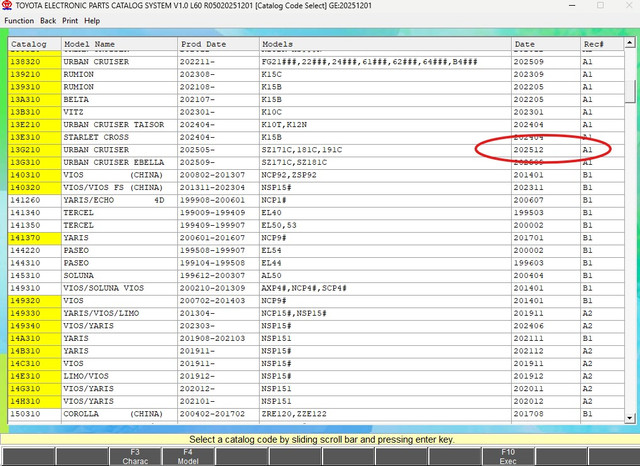The width and height of the screenshot is (640, 466).
Task: Select catalog code 149320
Action: tap(34, 301)
